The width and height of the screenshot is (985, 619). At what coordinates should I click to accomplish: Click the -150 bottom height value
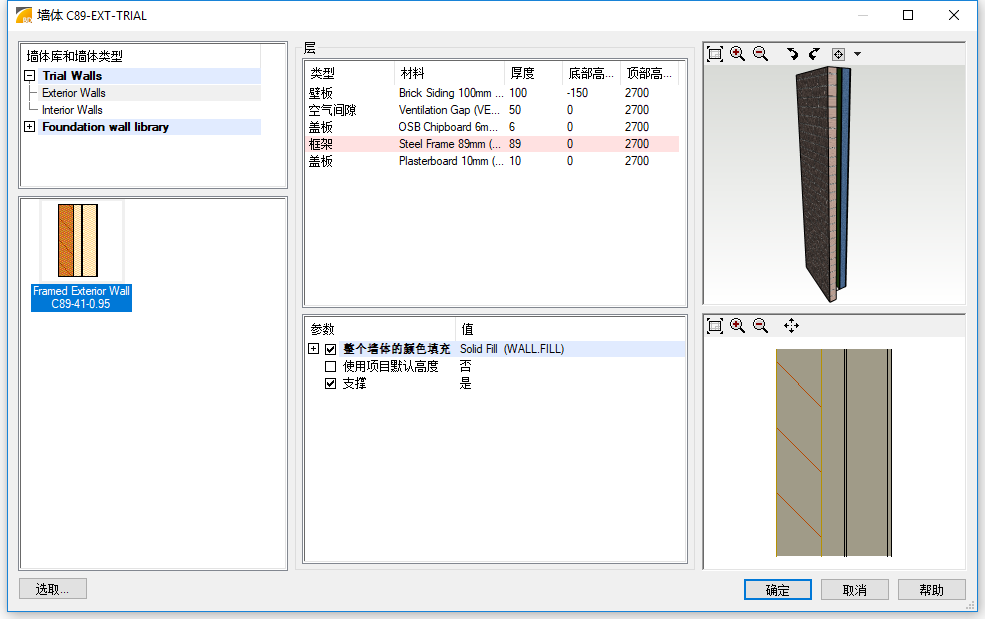coord(577,93)
